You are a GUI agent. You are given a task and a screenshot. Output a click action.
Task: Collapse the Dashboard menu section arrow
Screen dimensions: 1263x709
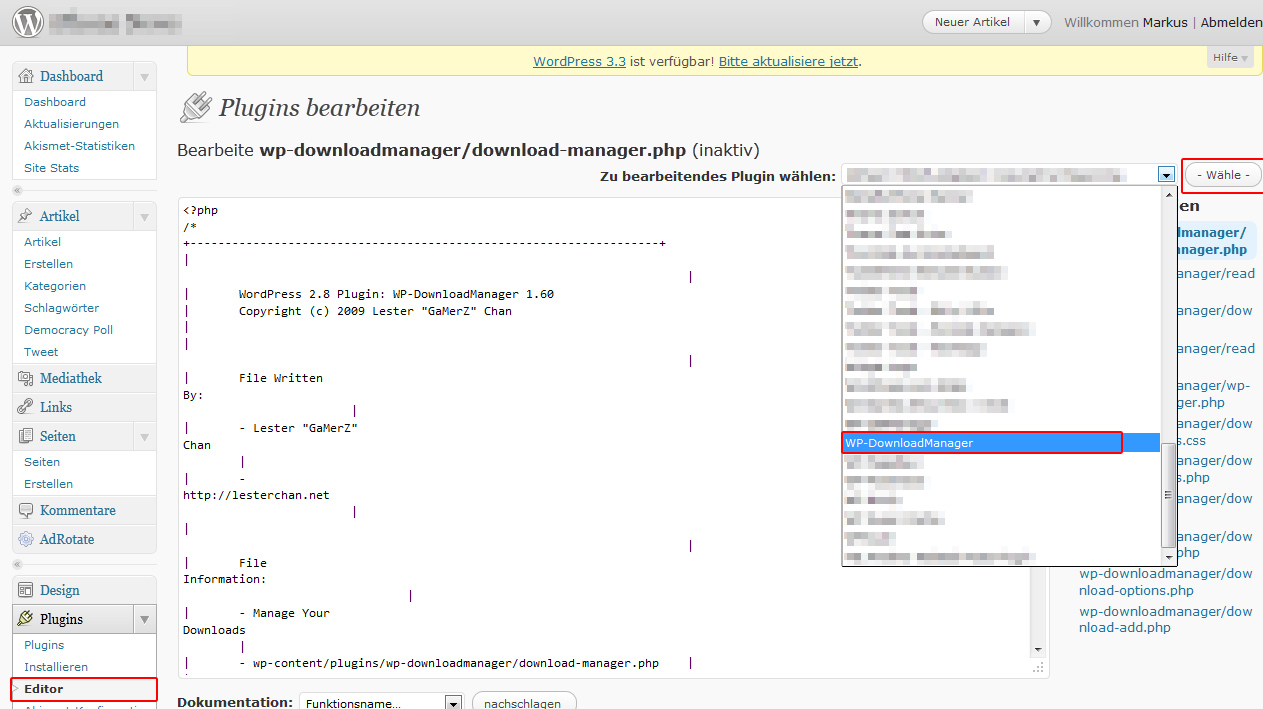click(x=144, y=77)
